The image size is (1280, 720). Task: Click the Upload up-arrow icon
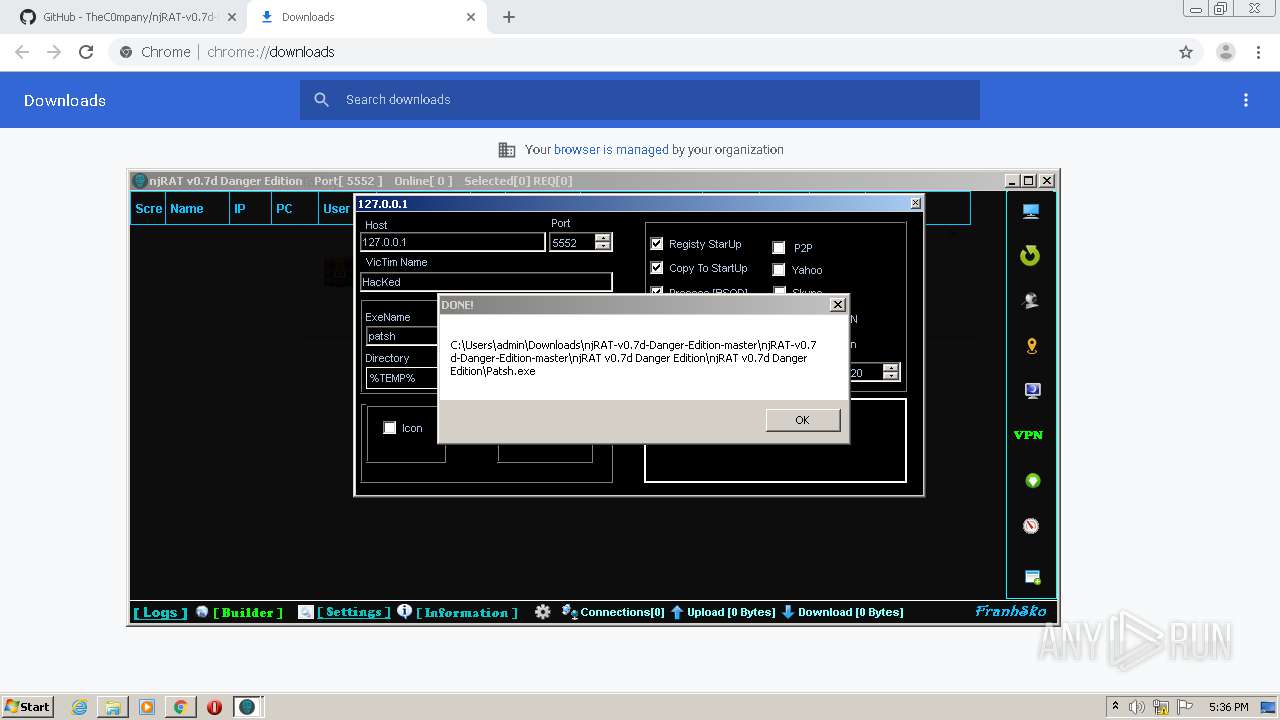click(x=677, y=612)
